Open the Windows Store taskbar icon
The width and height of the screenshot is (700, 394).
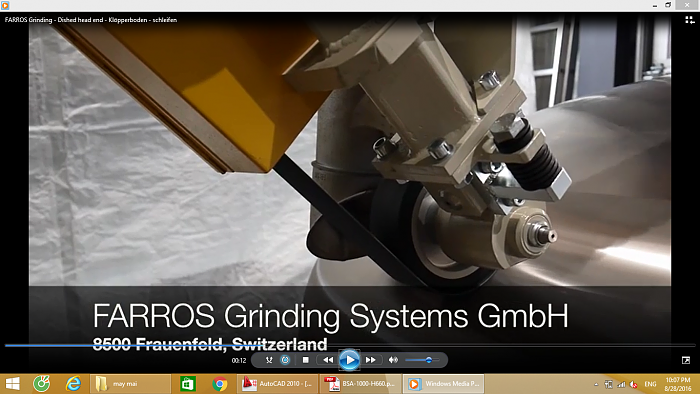188,384
